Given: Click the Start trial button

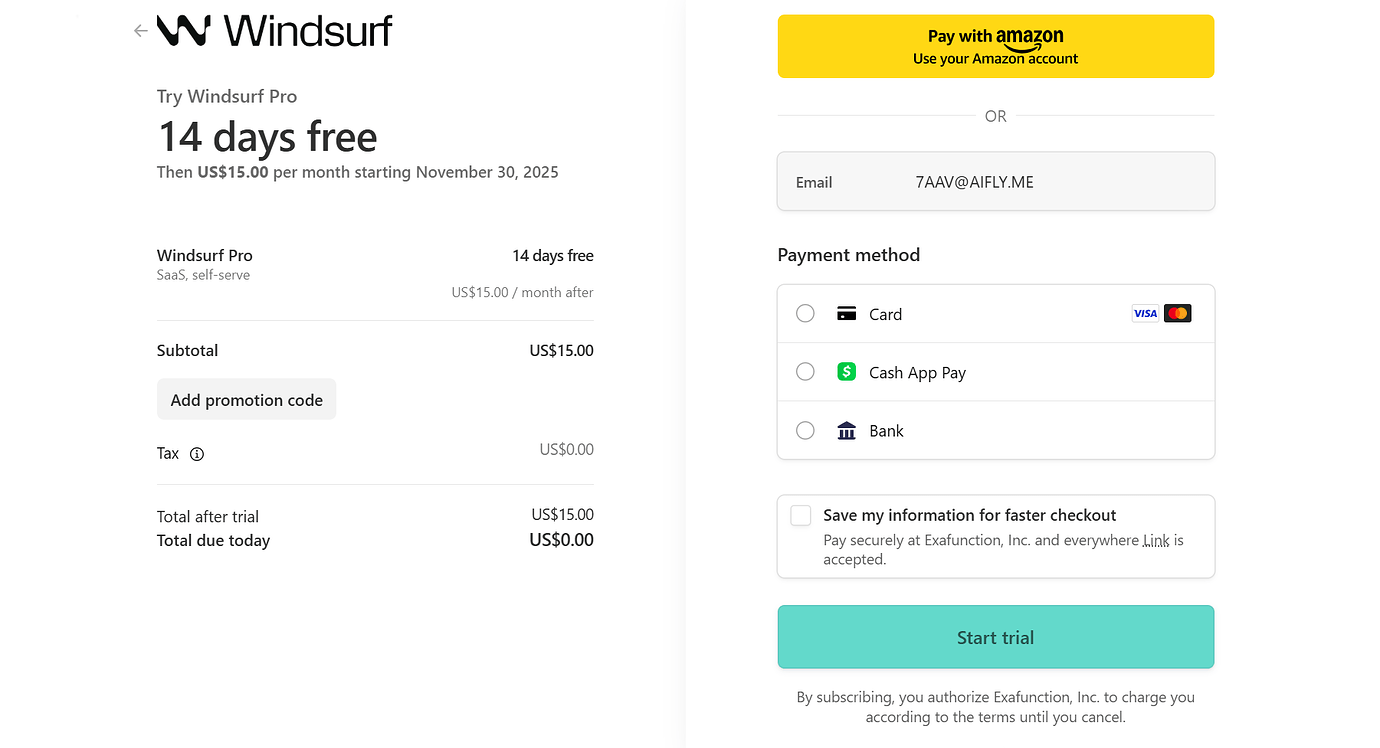Looking at the screenshot, I should [x=996, y=637].
